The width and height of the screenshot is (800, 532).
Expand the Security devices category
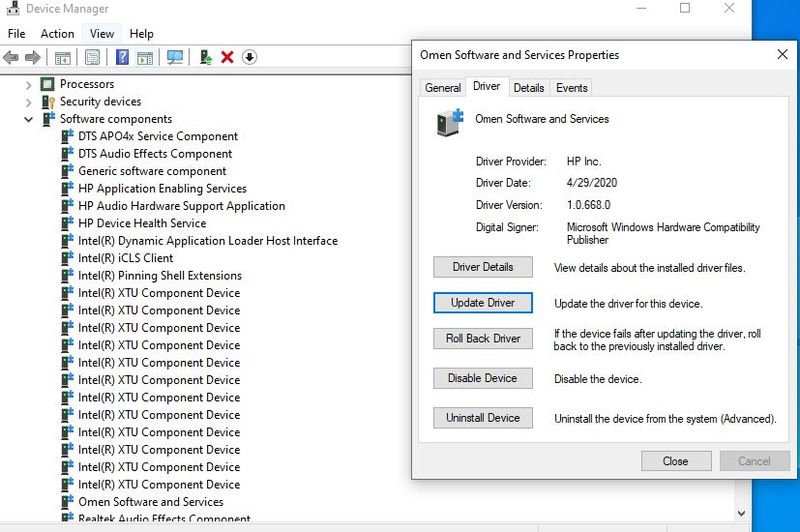pos(28,102)
